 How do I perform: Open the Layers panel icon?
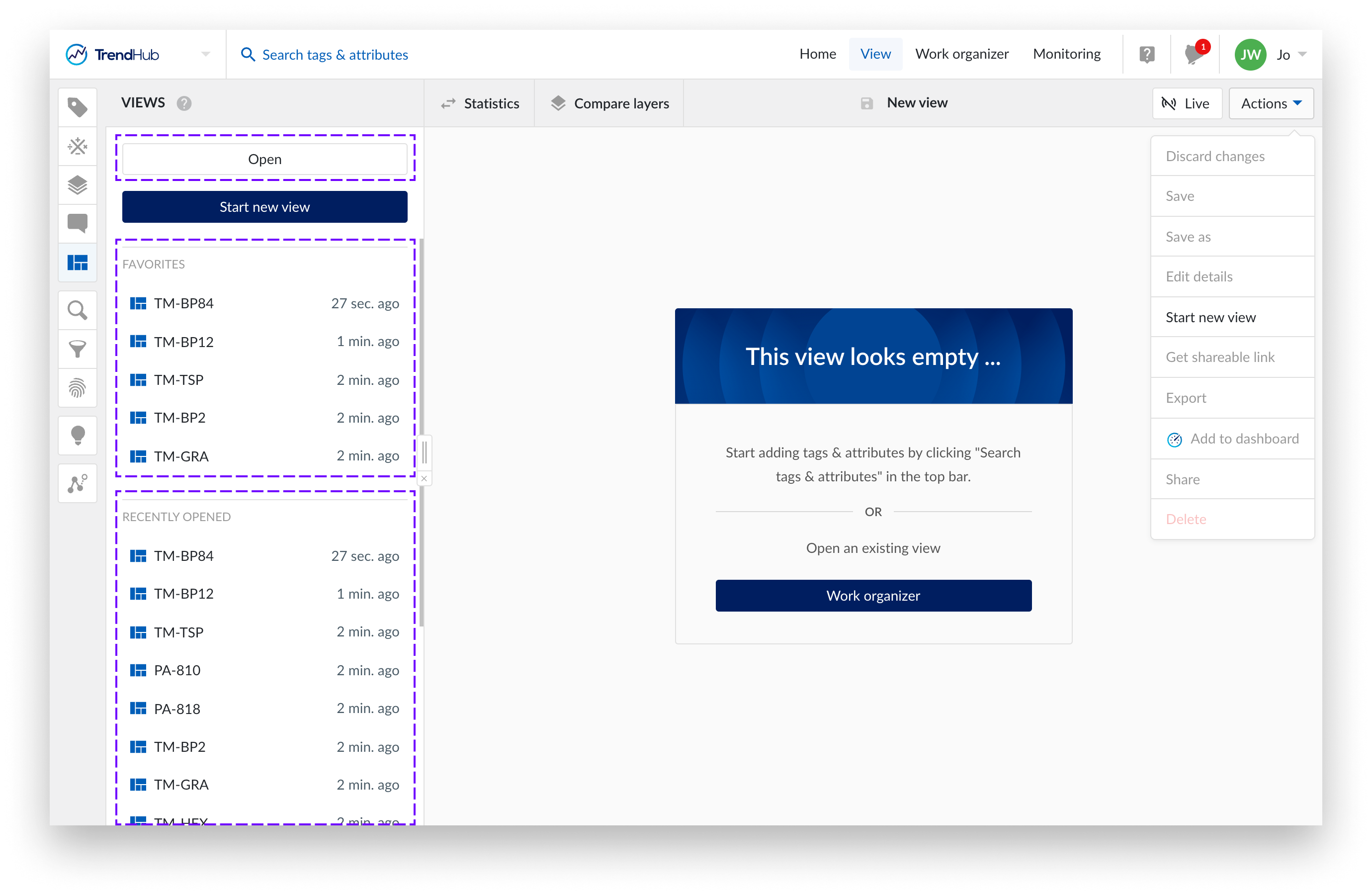click(x=78, y=185)
